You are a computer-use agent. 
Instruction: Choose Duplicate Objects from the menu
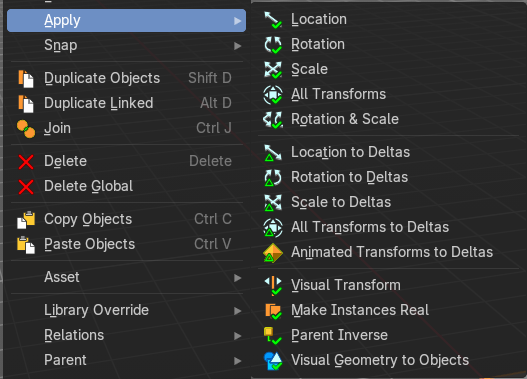coord(126,78)
